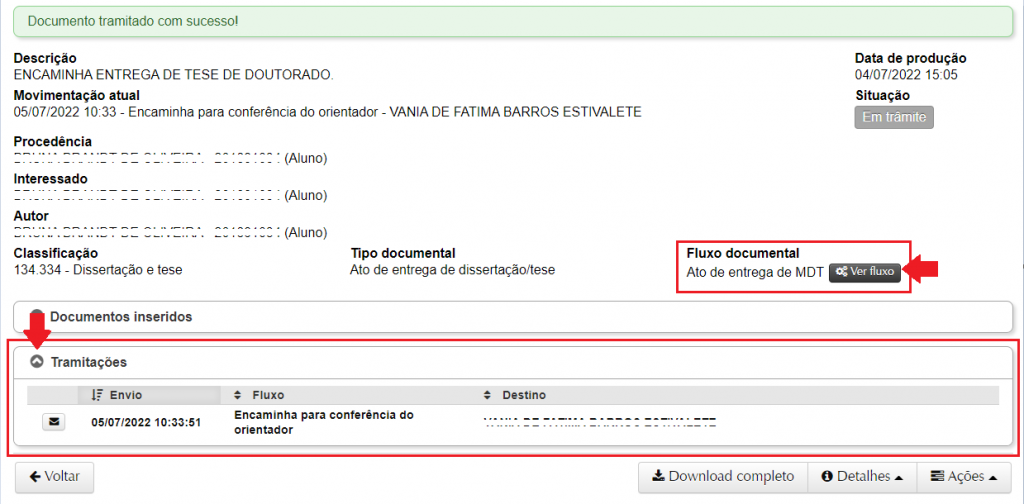Click the Encaminha para conferência do orientador cell
The height and width of the screenshot is (504, 1024).
pyautogui.click(x=324, y=422)
